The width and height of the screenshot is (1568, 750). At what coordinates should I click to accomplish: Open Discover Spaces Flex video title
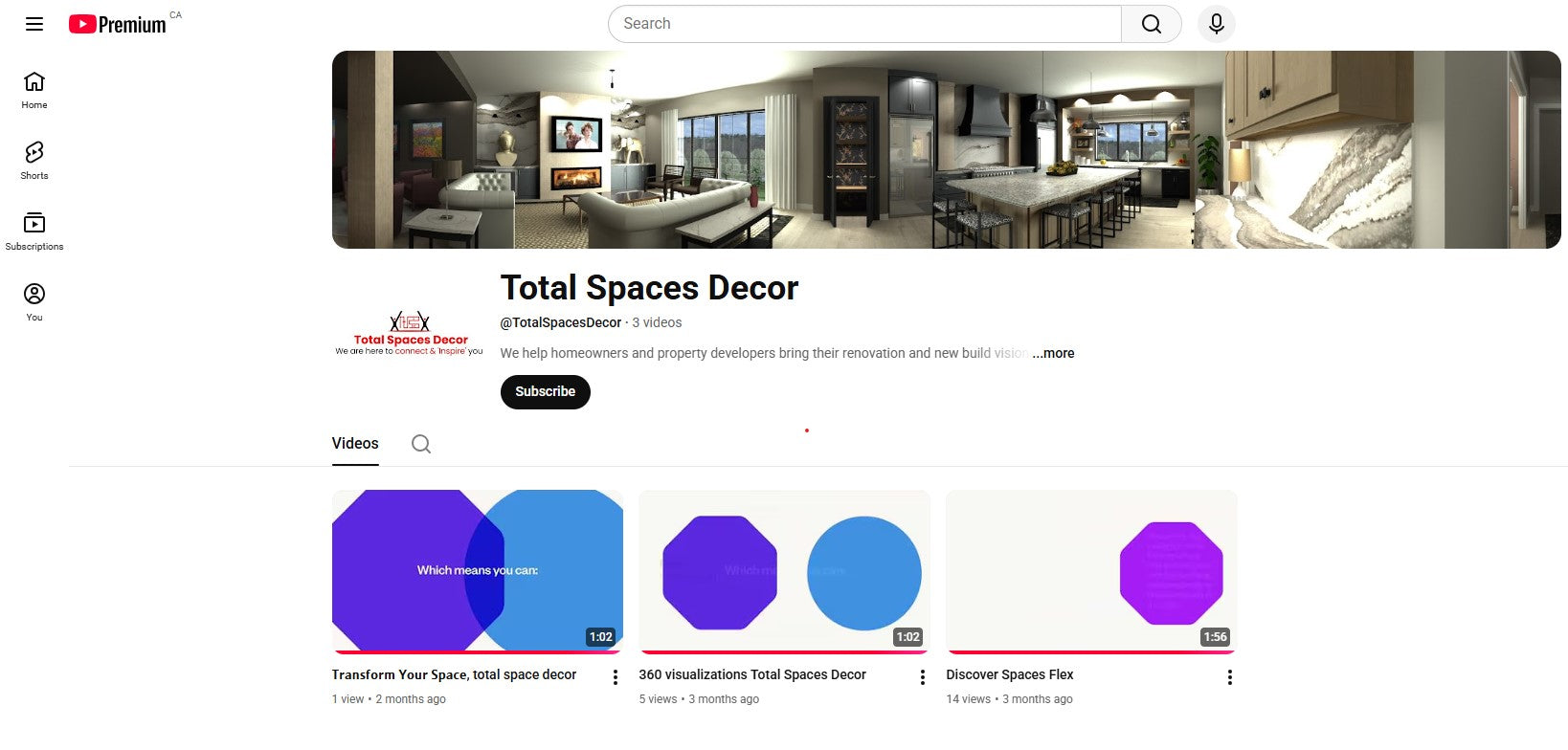(x=1009, y=674)
